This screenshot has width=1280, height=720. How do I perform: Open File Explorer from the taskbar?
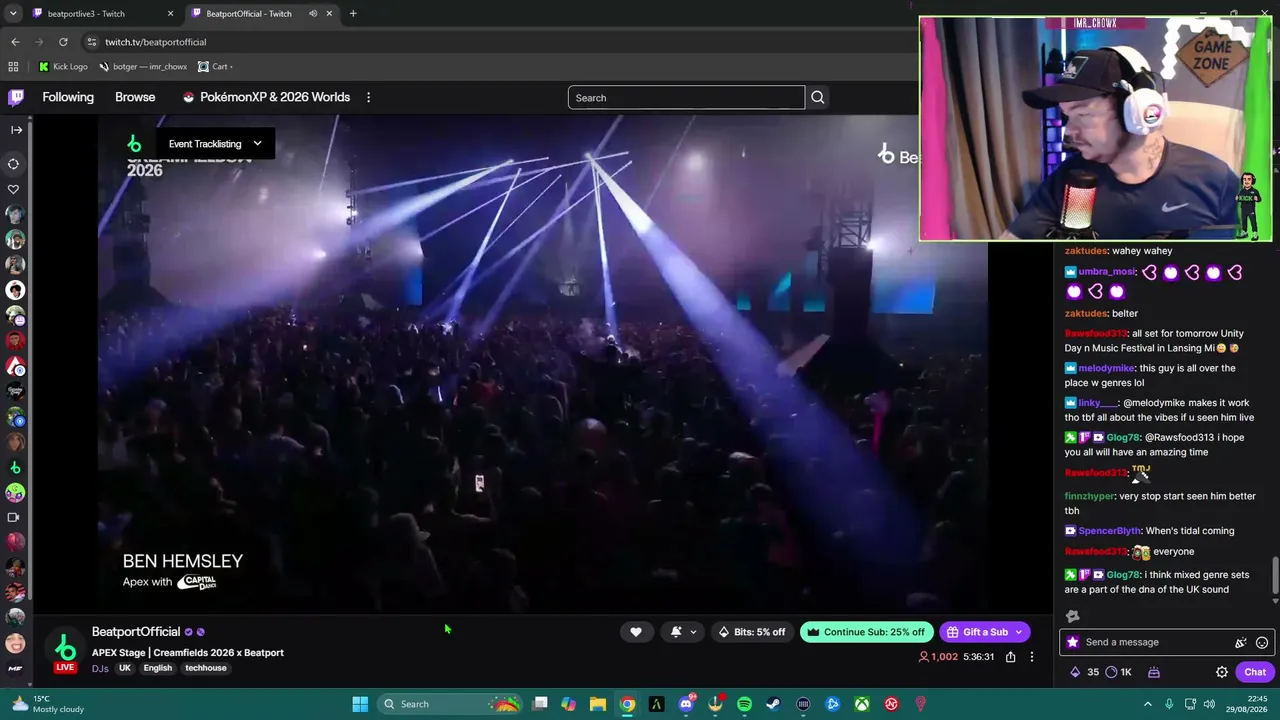[x=597, y=704]
